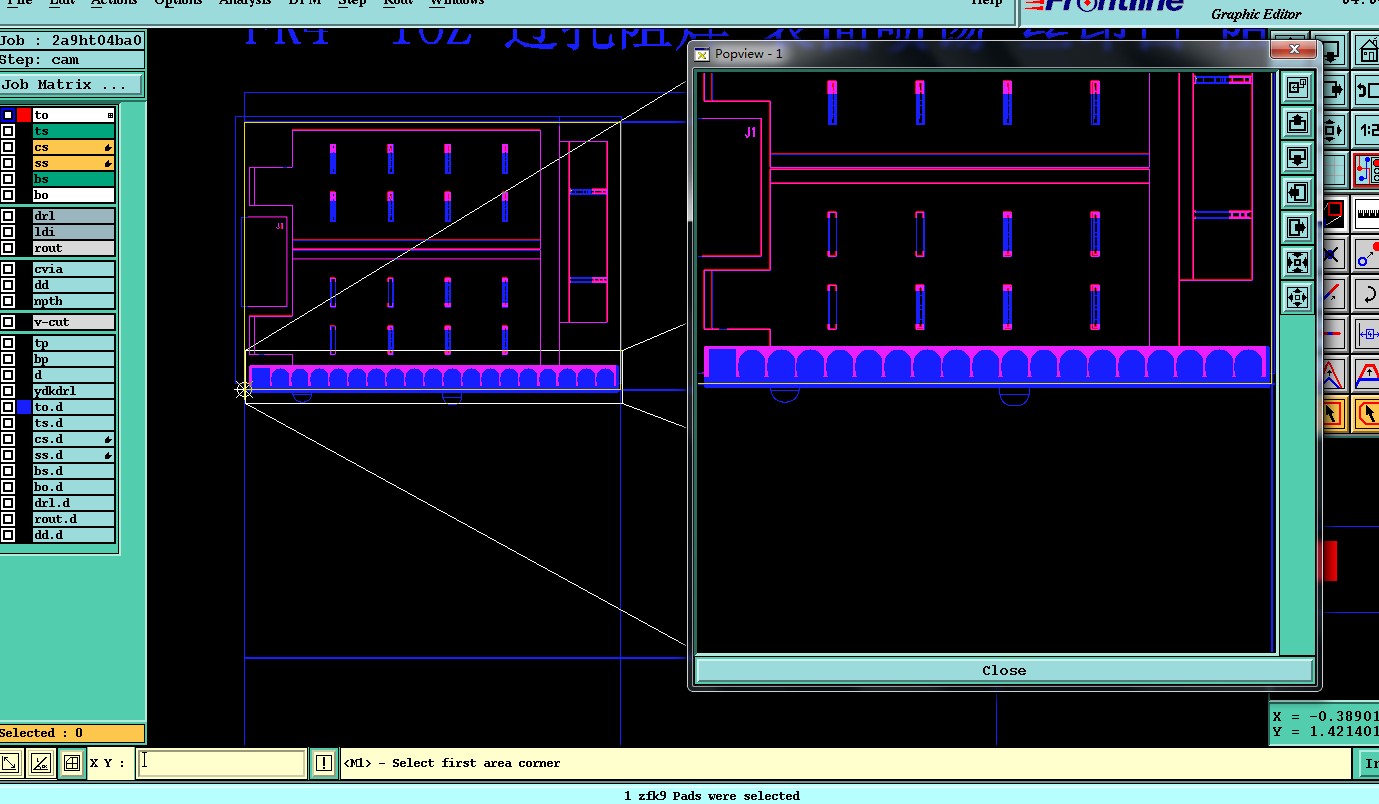The image size is (1379, 804).
Task: Click the red triangle trace icon, left column
Action: (1334, 374)
